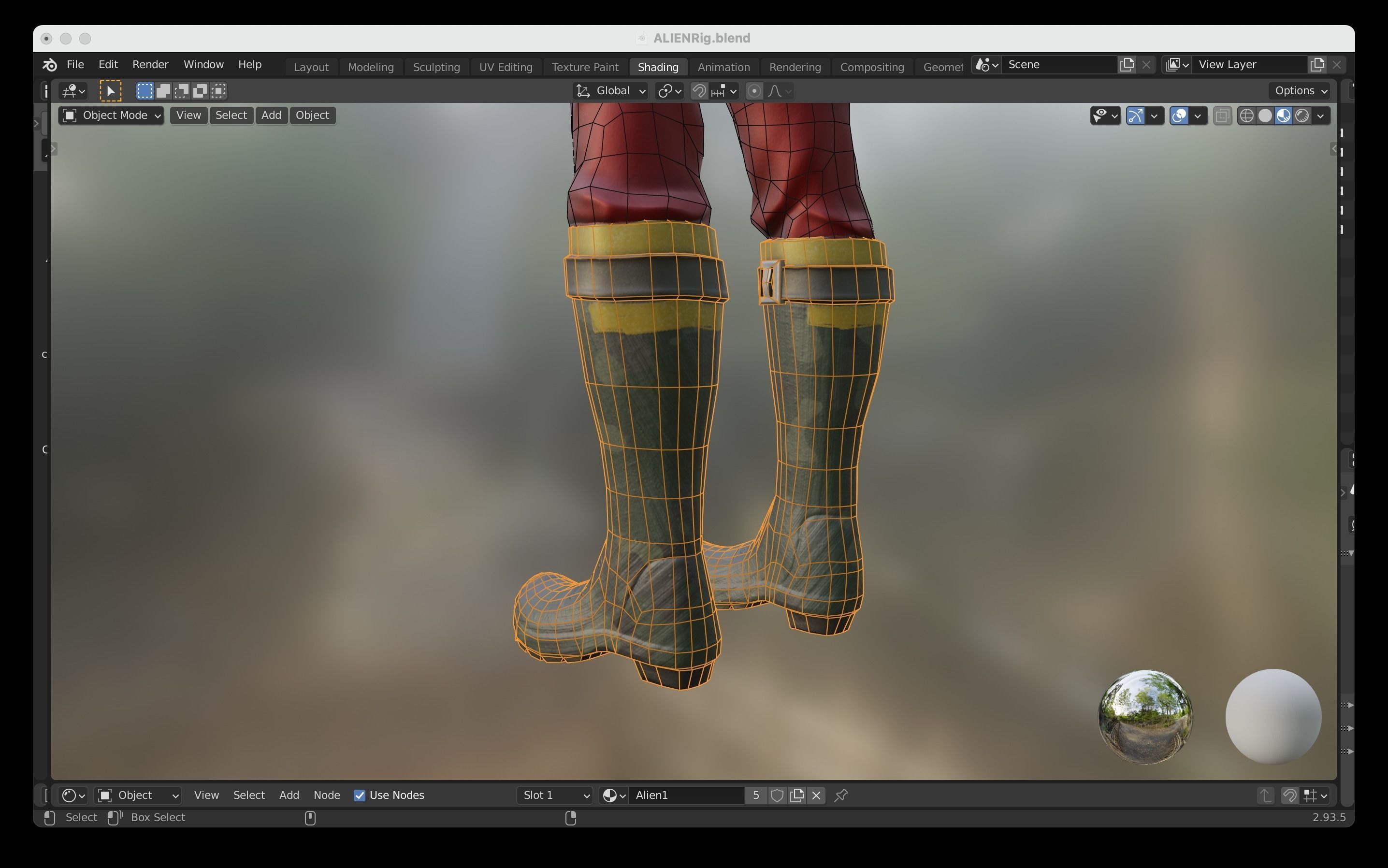Click the Blender logo menu icon
Viewport: 1388px width, 868px height.
pos(50,65)
